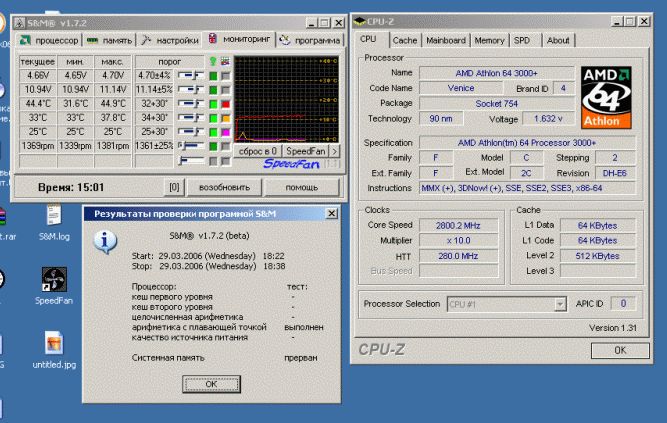The image size is (667, 423).
Task: Select the S&M.log file on desktop
Action: click(x=54, y=222)
